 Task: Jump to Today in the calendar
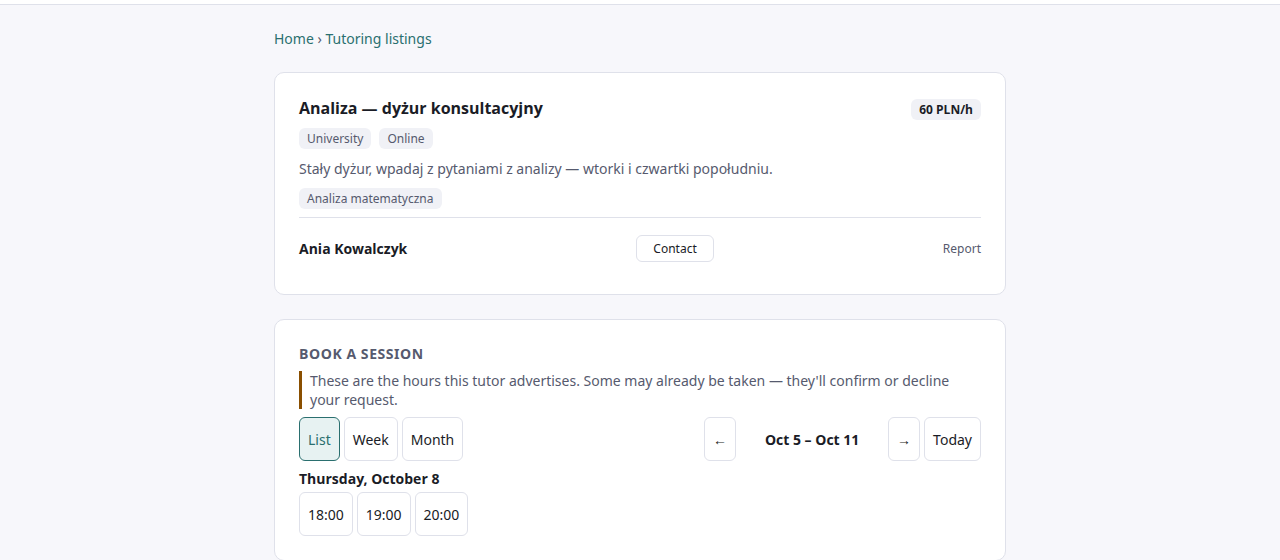(952, 439)
